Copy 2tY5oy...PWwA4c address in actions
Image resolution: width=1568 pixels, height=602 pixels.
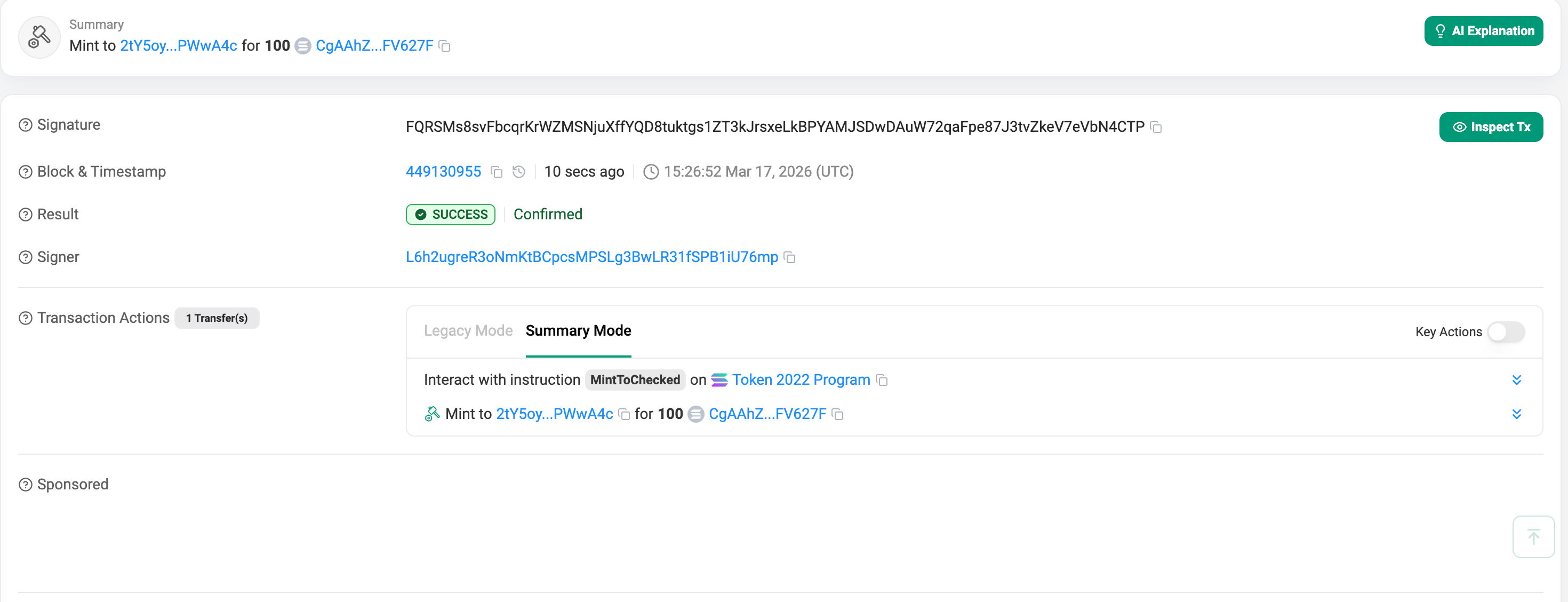point(624,414)
